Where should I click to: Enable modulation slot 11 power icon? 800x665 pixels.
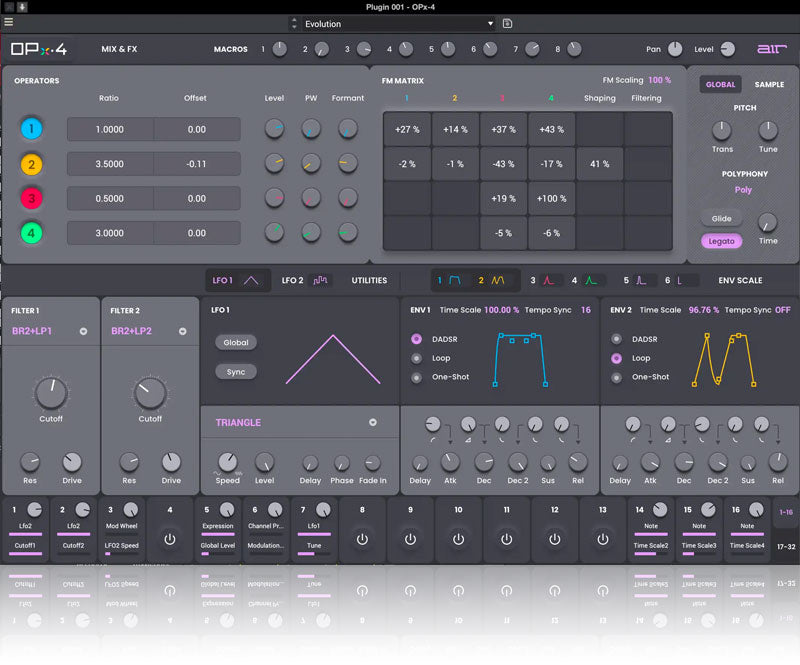click(507, 539)
